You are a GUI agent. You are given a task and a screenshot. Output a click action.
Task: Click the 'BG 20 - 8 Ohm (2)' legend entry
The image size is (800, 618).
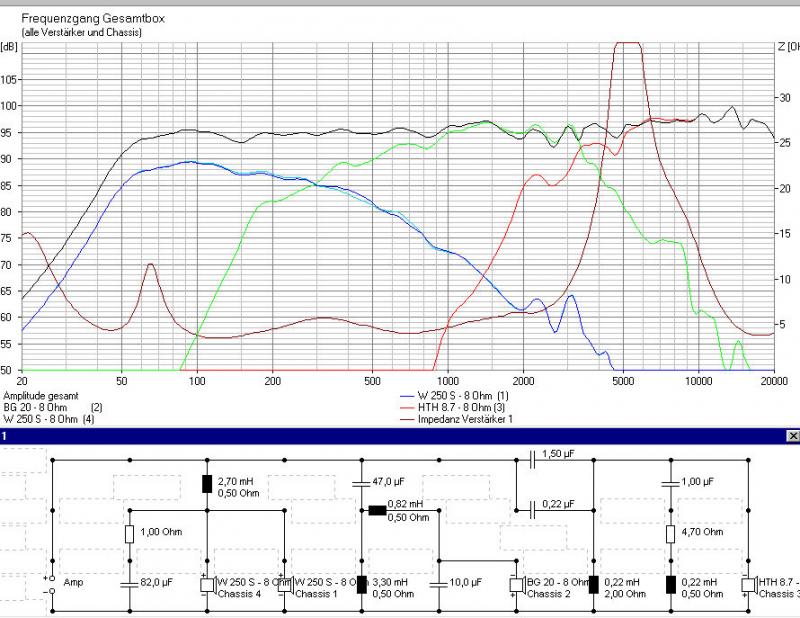(53, 408)
